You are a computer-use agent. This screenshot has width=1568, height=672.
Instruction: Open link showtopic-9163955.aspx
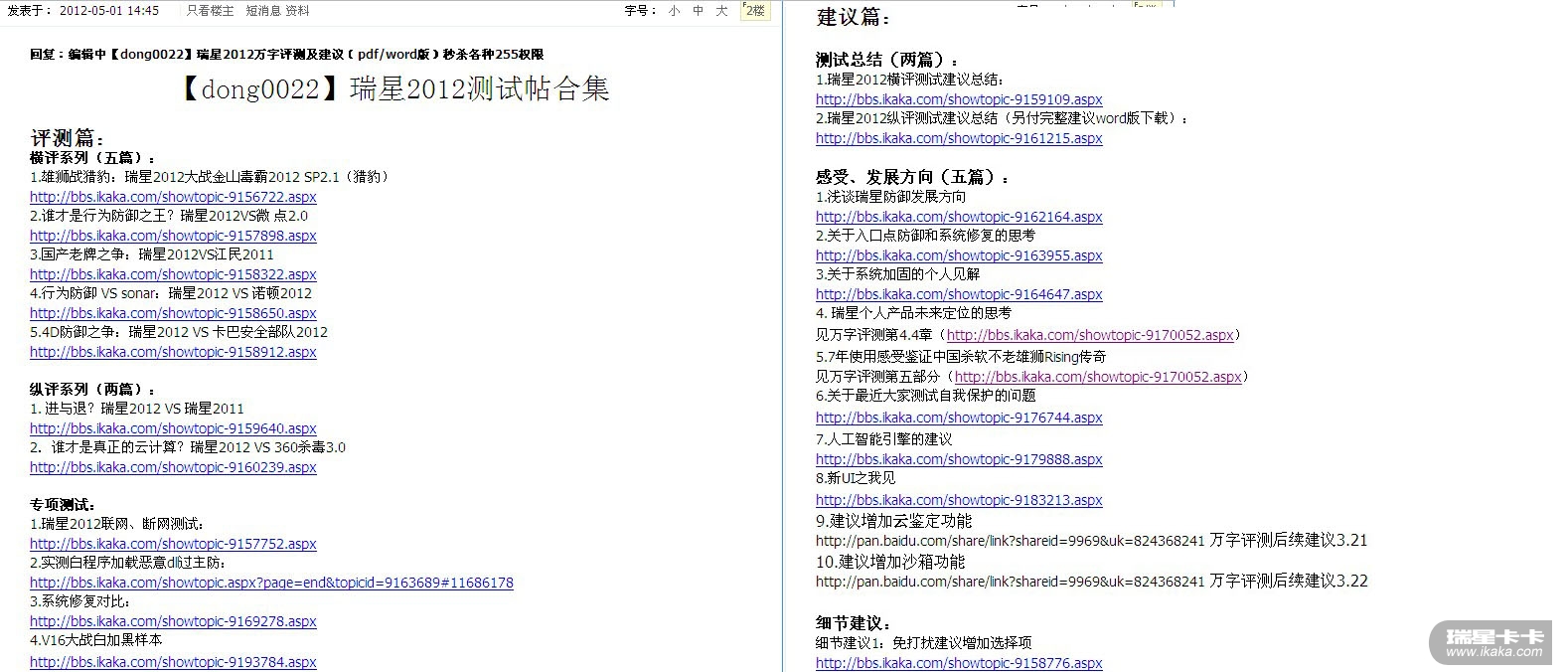point(959,255)
